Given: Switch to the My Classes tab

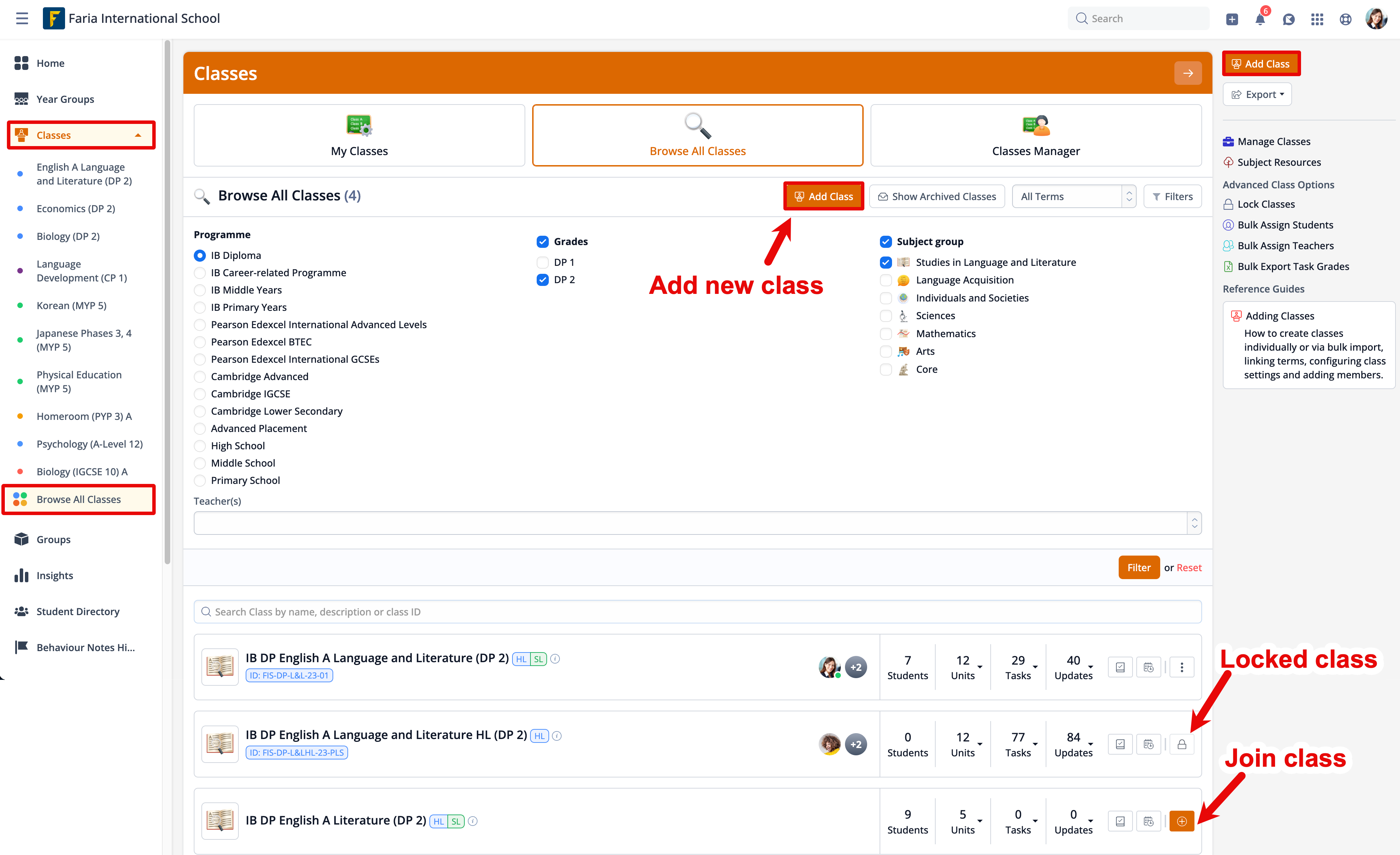Looking at the screenshot, I should [359, 135].
